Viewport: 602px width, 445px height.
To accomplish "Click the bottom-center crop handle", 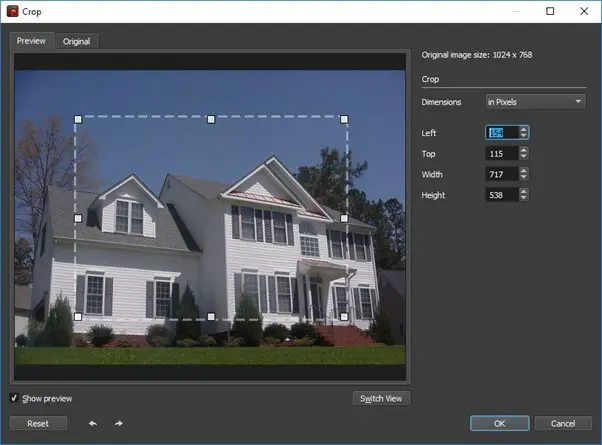I will point(211,317).
